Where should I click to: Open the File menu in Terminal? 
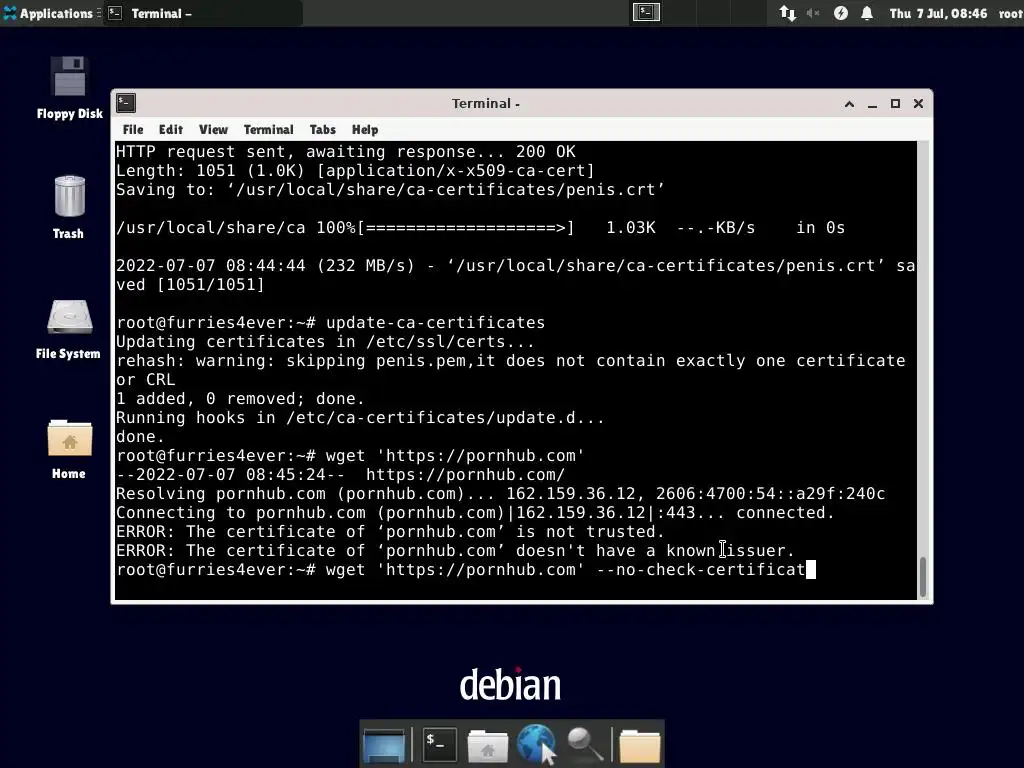133,129
